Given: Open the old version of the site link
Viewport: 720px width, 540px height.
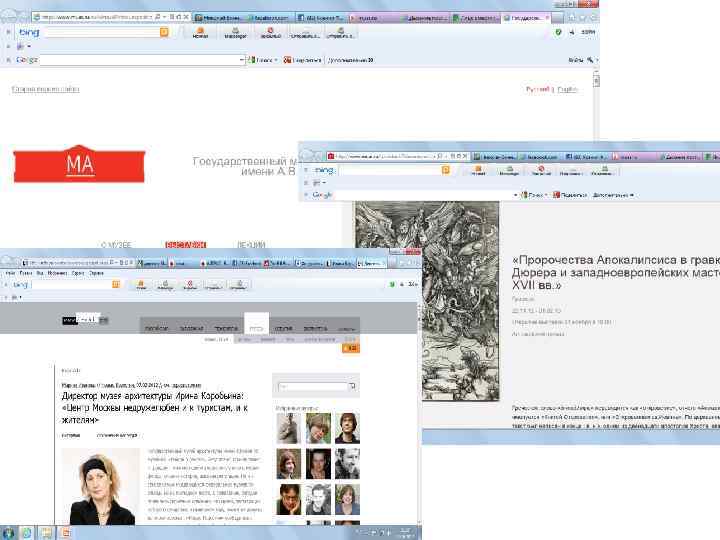Looking at the screenshot, I should tap(45, 89).
